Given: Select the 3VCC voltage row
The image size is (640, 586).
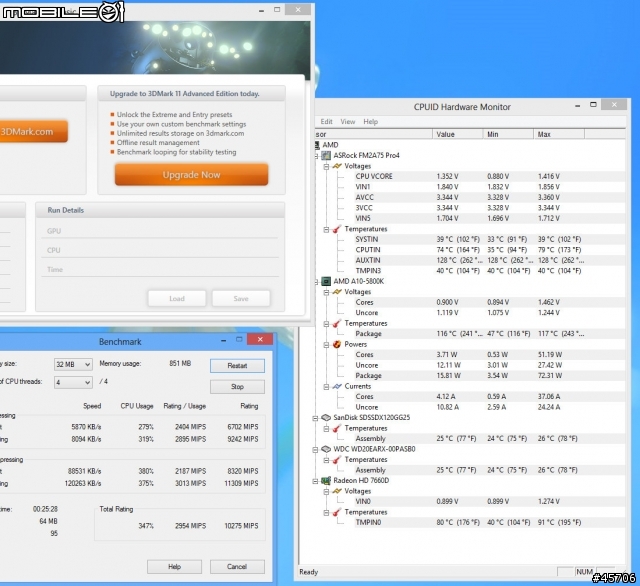Looking at the screenshot, I should [489, 208].
